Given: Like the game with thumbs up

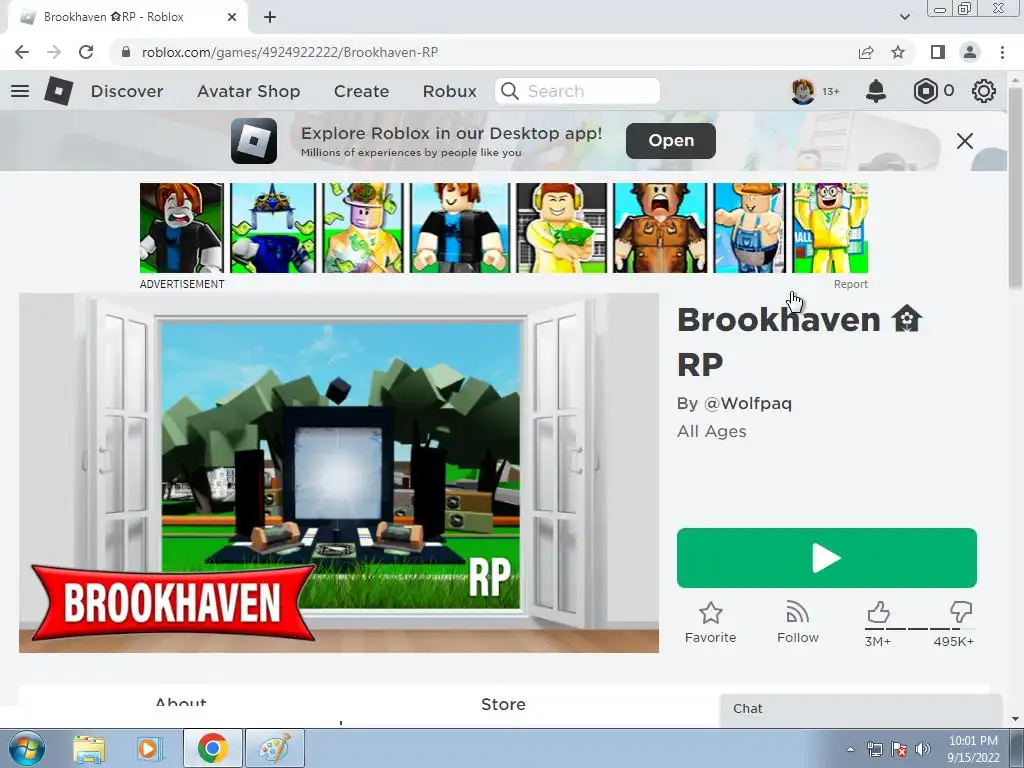Looking at the screenshot, I should click(x=878, y=613).
